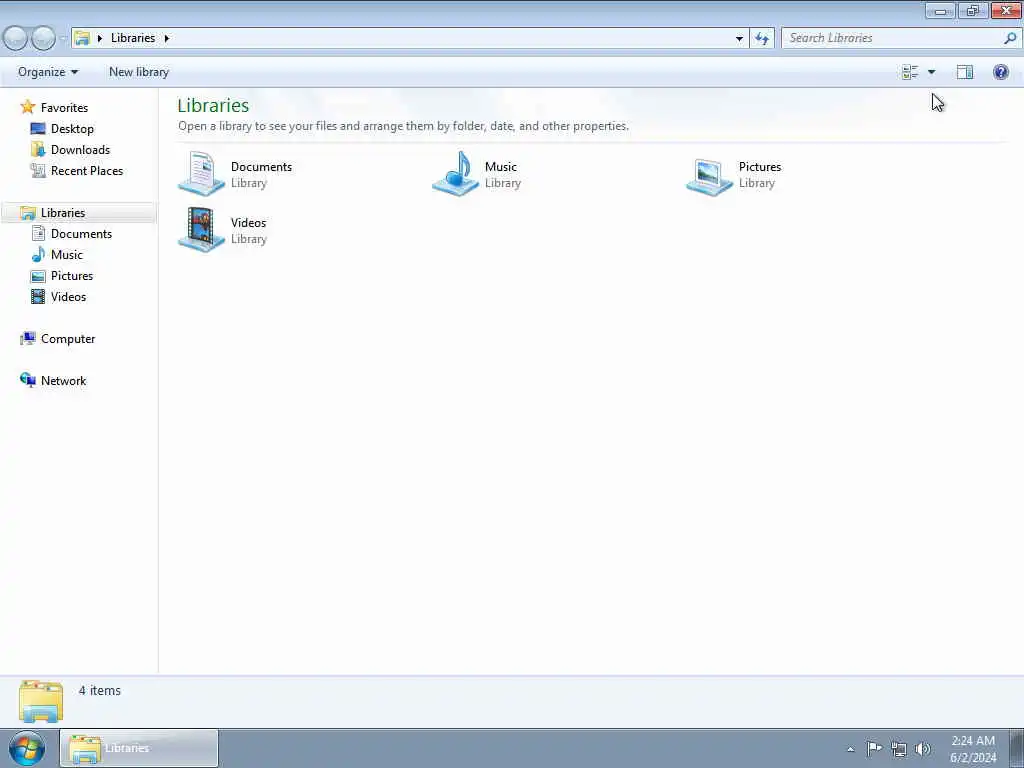Expand the arrow after Libraries in address bar
The height and width of the screenshot is (768, 1024).
[167, 38]
